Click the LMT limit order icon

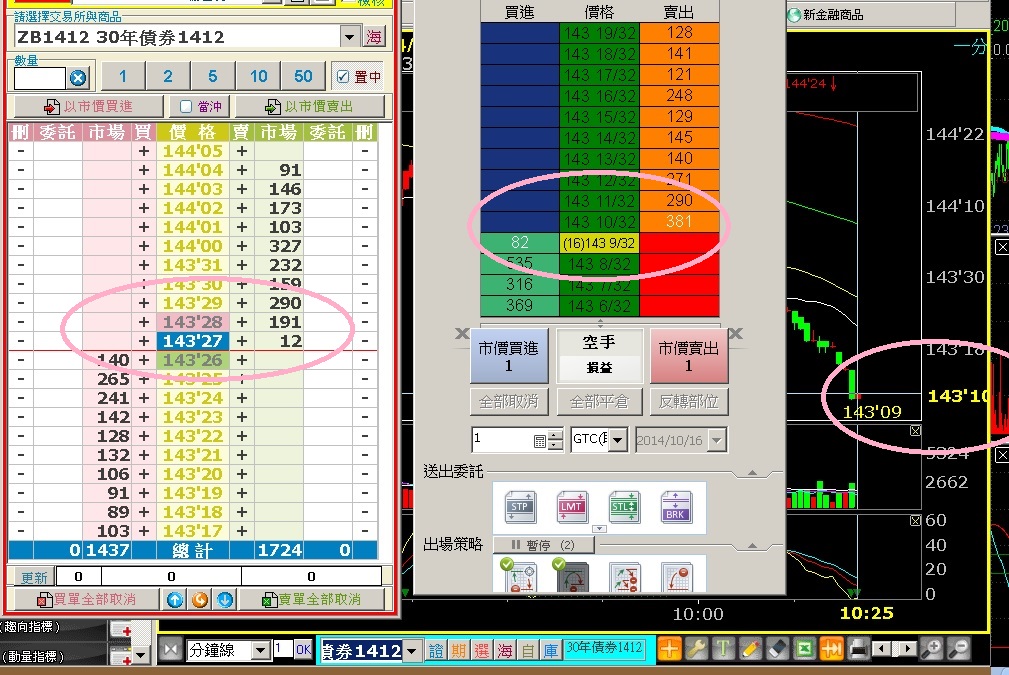tap(571, 507)
